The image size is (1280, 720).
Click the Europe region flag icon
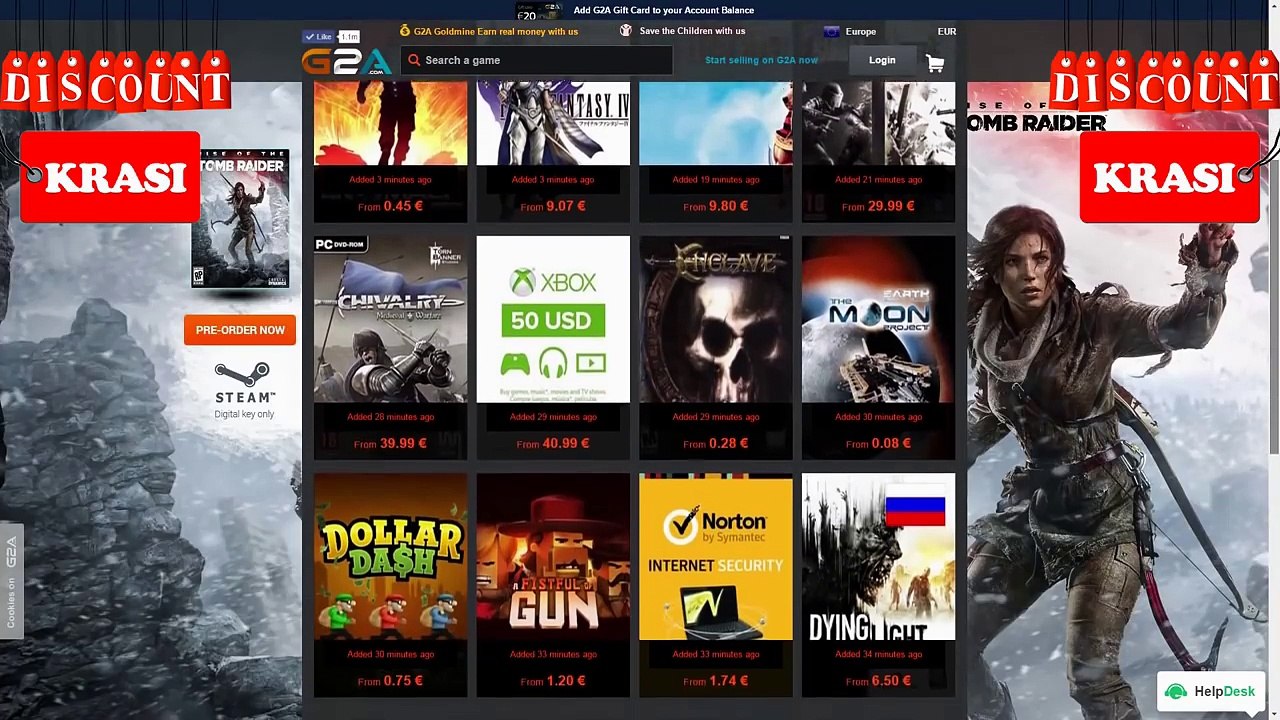click(x=831, y=32)
